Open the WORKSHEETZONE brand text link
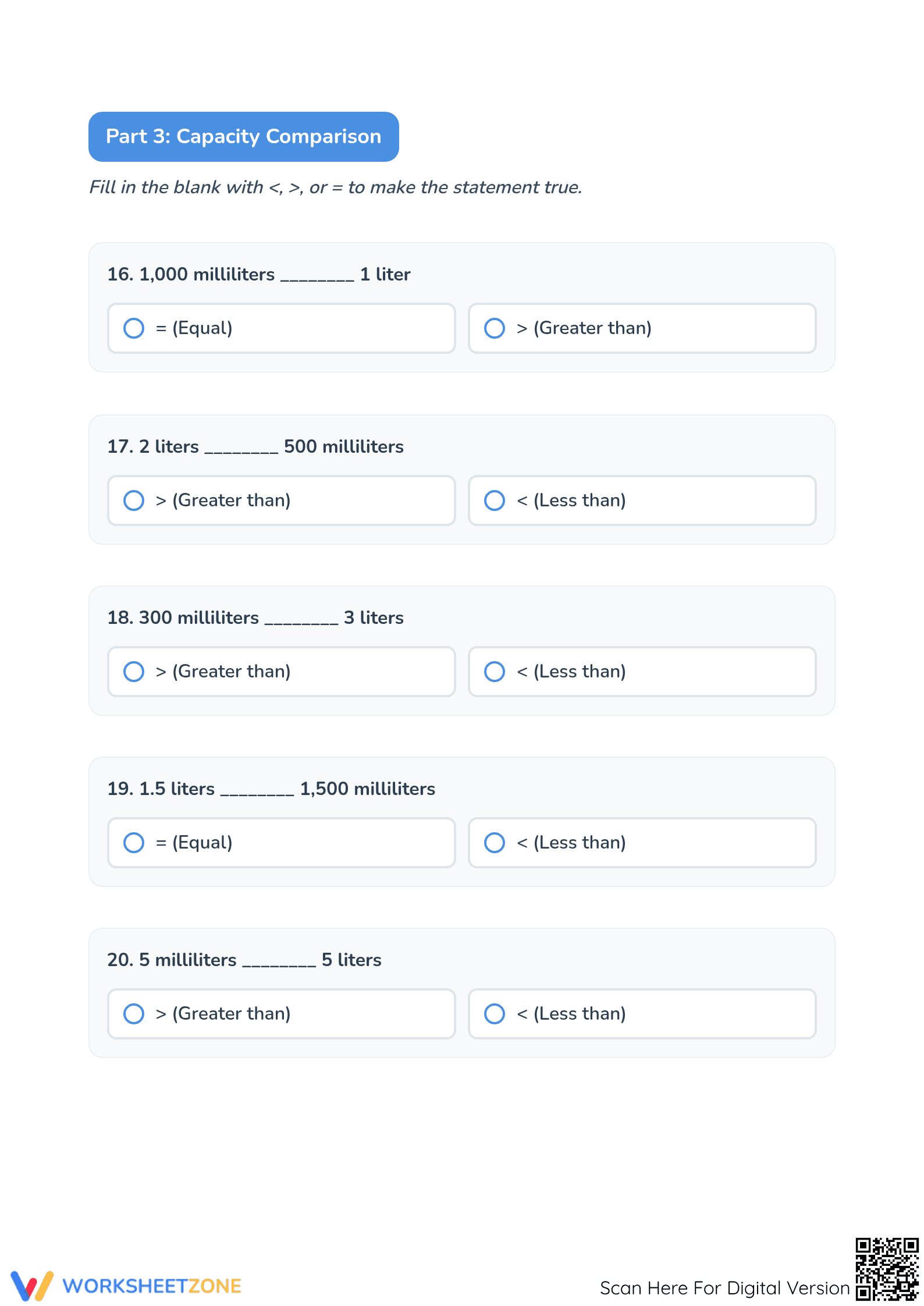Screen dimensions: 924x1306 click(152, 1286)
